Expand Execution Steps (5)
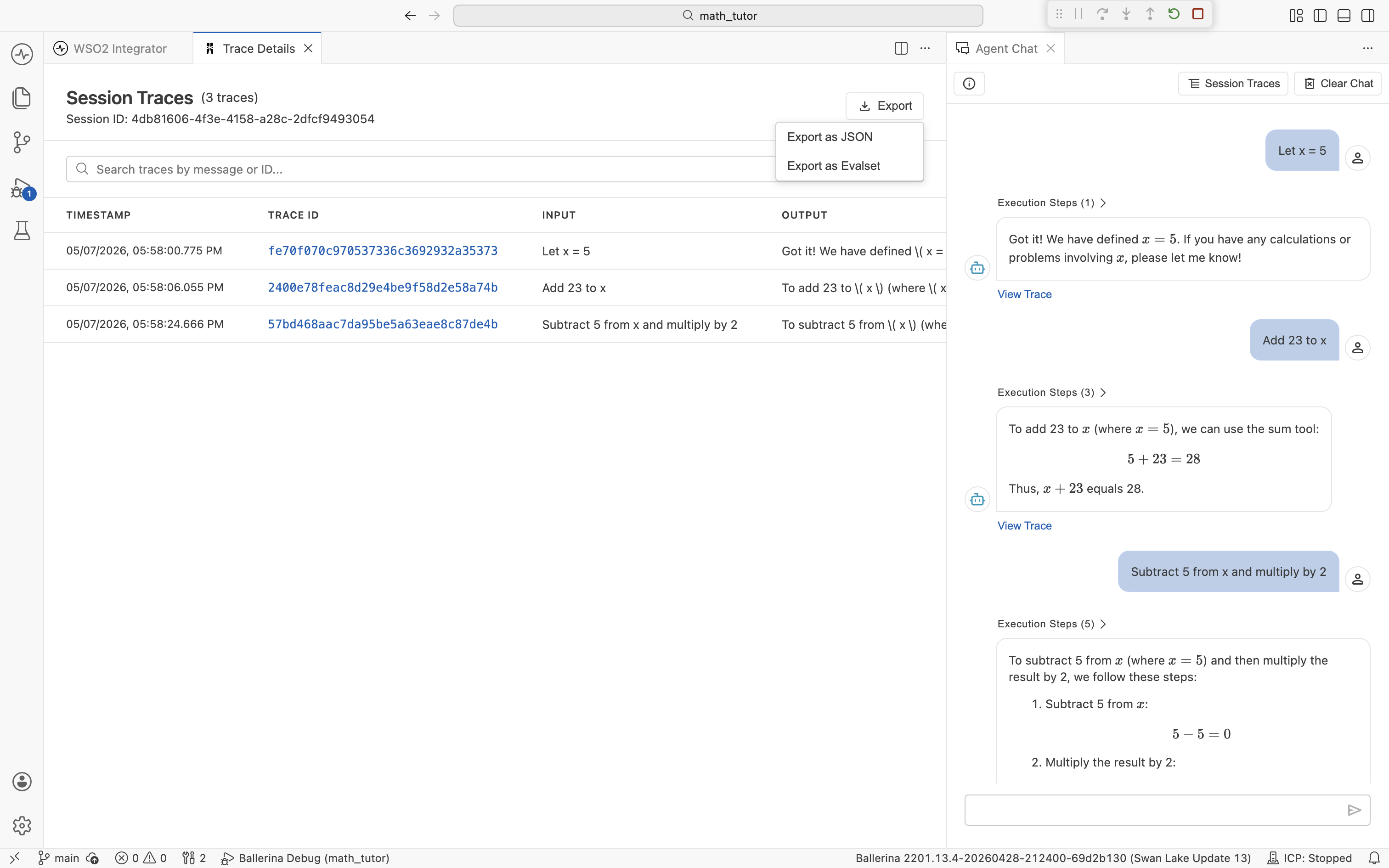This screenshot has height=868, width=1389. [x=1051, y=624]
